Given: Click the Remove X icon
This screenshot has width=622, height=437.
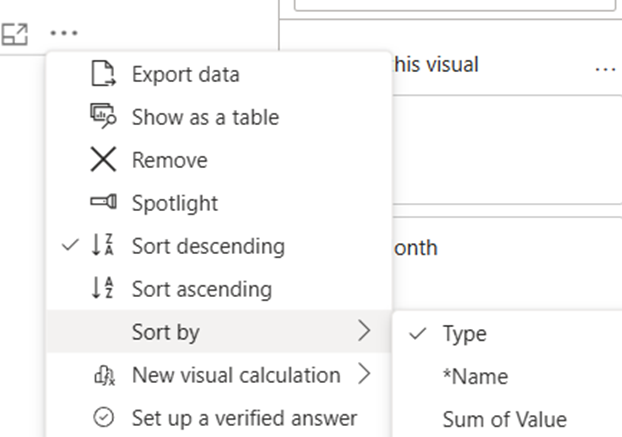Looking at the screenshot, I should [103, 160].
